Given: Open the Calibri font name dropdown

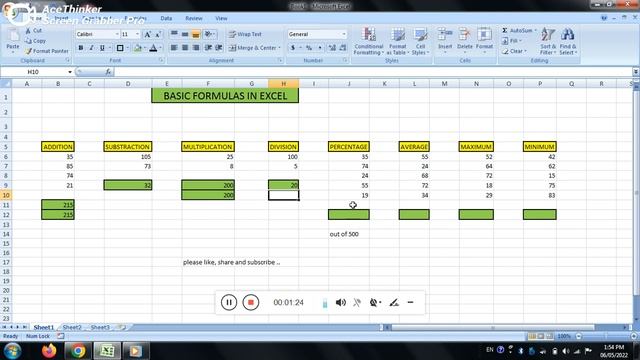Looking at the screenshot, I should pos(117,34).
